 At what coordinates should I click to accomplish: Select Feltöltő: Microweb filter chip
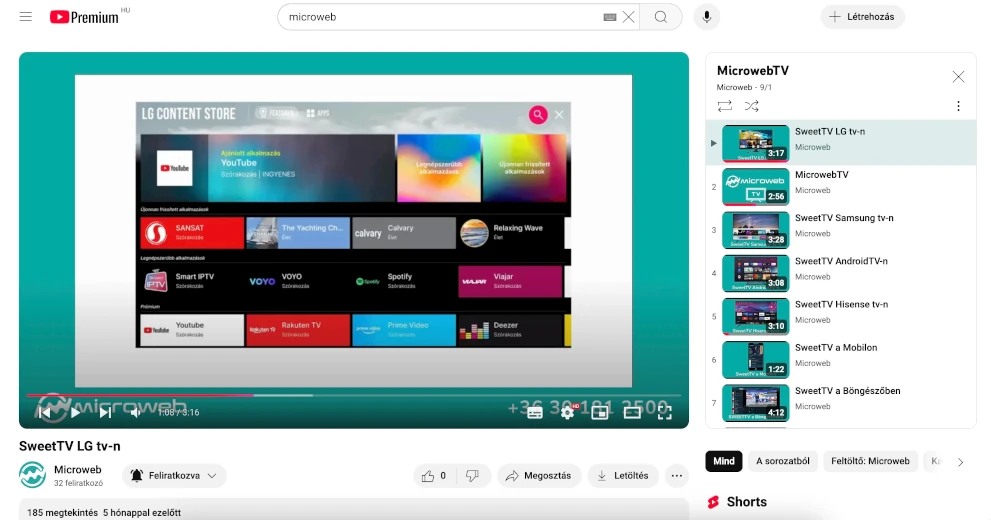[x=870, y=461]
